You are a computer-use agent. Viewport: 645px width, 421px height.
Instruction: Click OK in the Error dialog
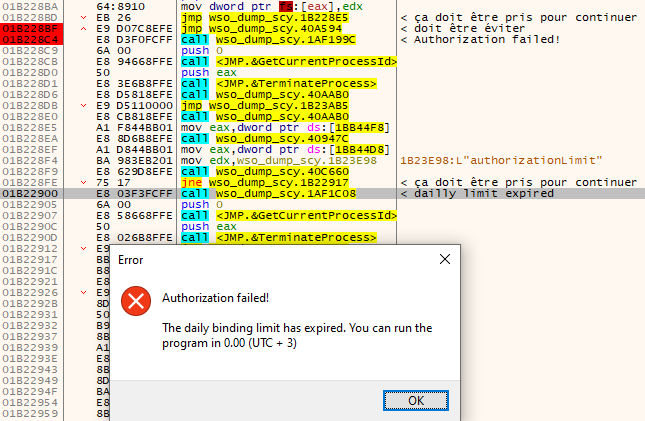[415, 400]
